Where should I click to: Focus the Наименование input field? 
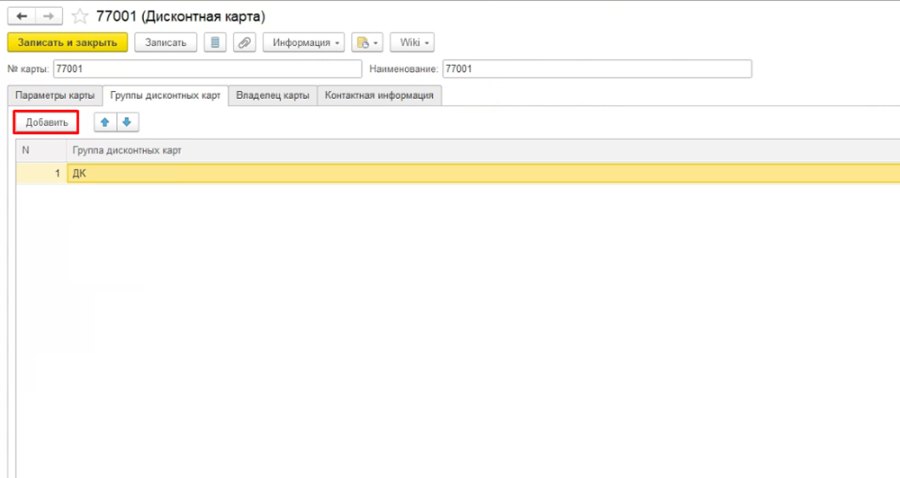[597, 69]
